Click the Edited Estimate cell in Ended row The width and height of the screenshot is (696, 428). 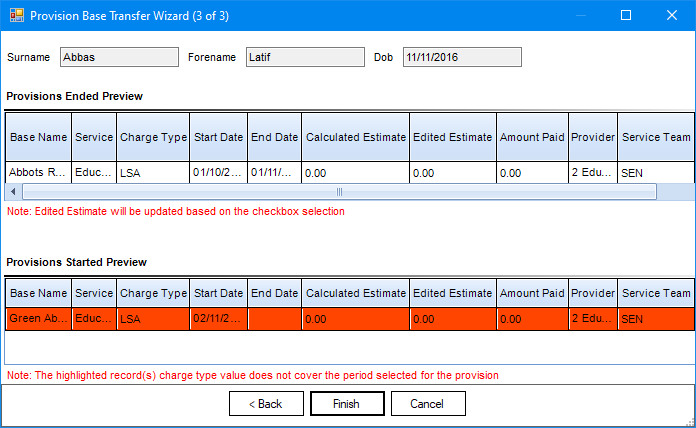point(452,172)
